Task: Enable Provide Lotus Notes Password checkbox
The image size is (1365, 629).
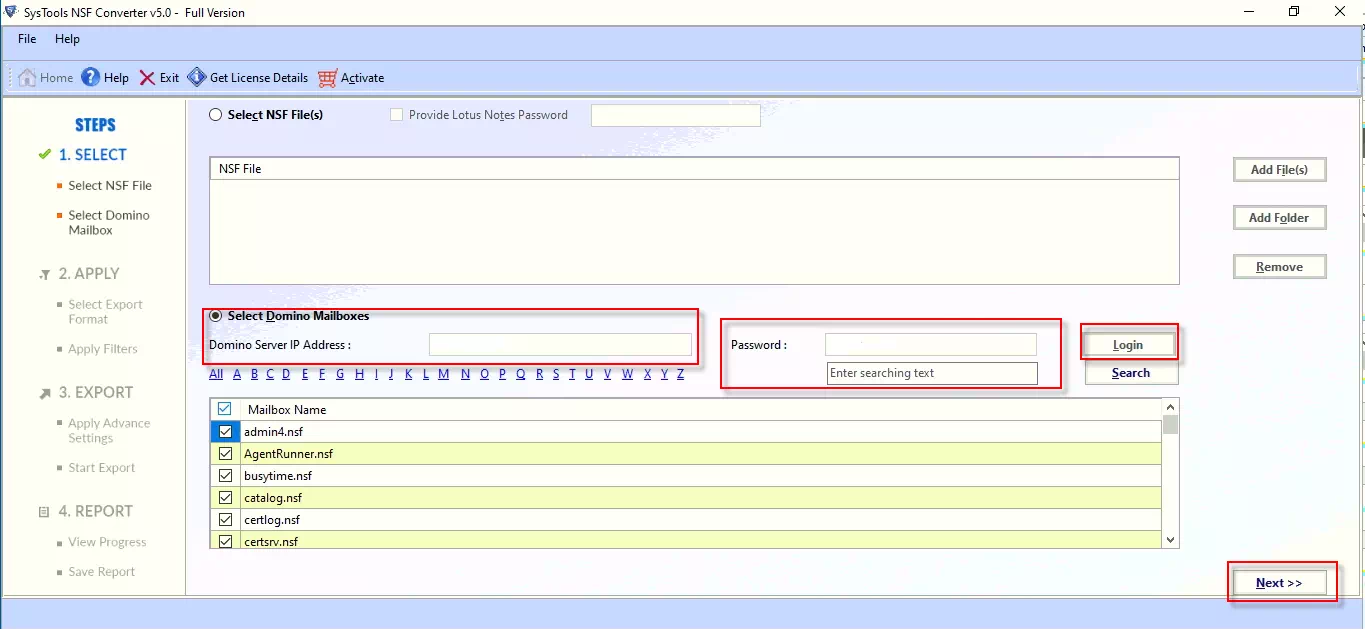Action: coord(398,115)
